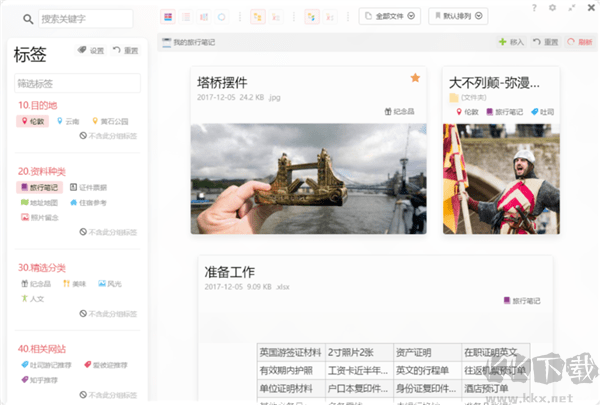Open the 默认排列 sort dropdown

(457, 17)
